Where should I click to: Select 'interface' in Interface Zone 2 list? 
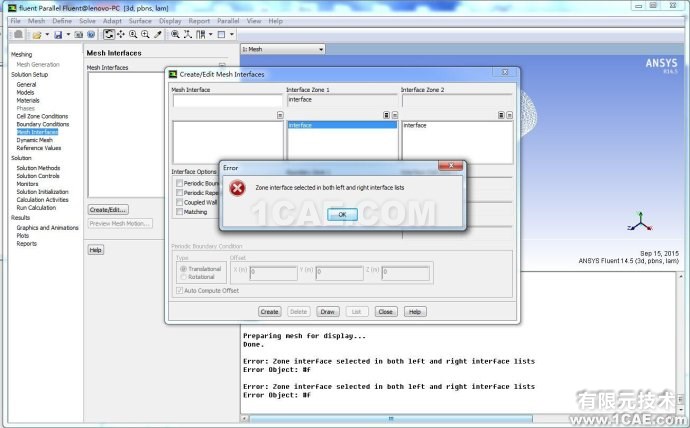[457, 125]
